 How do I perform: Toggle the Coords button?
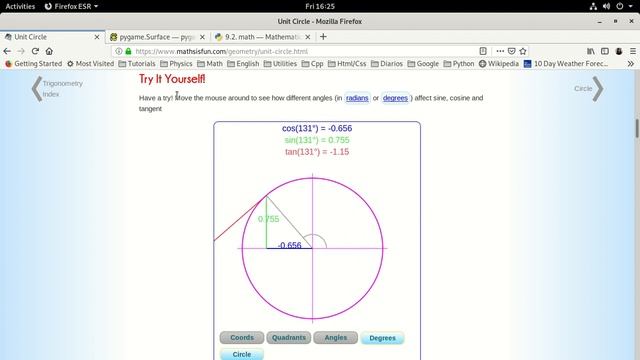coord(242,338)
